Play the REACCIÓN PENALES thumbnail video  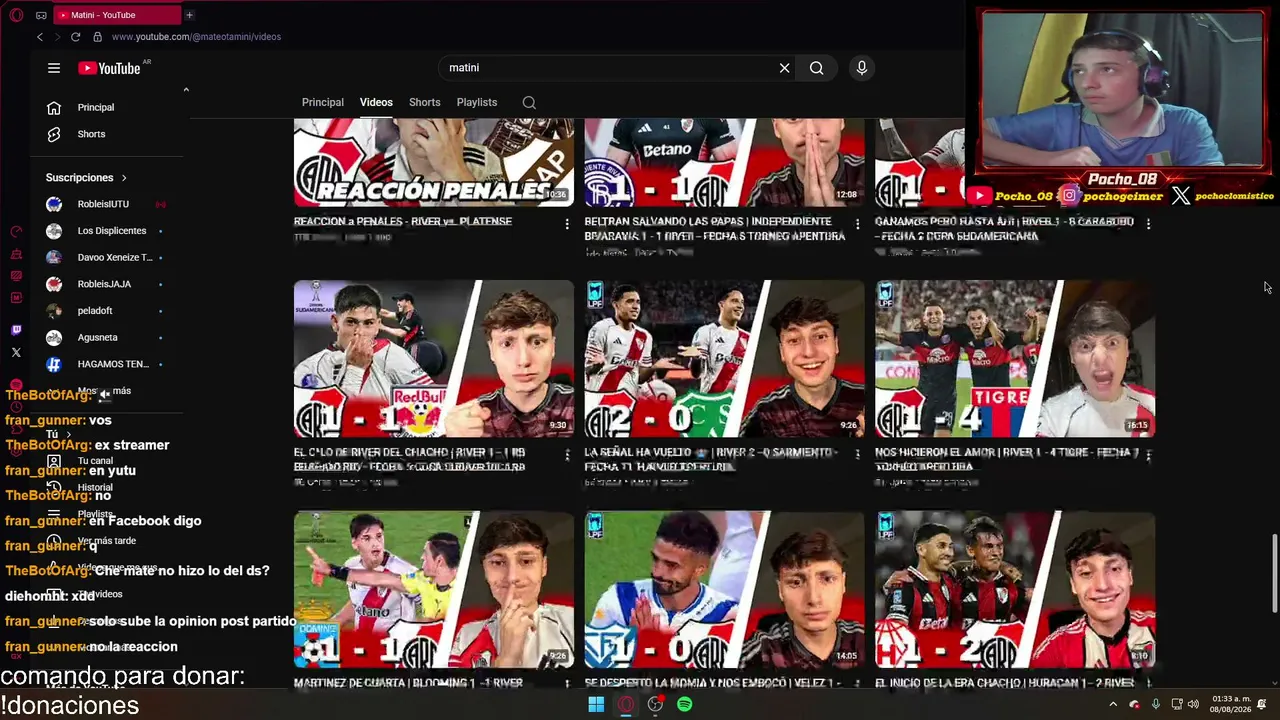(434, 162)
